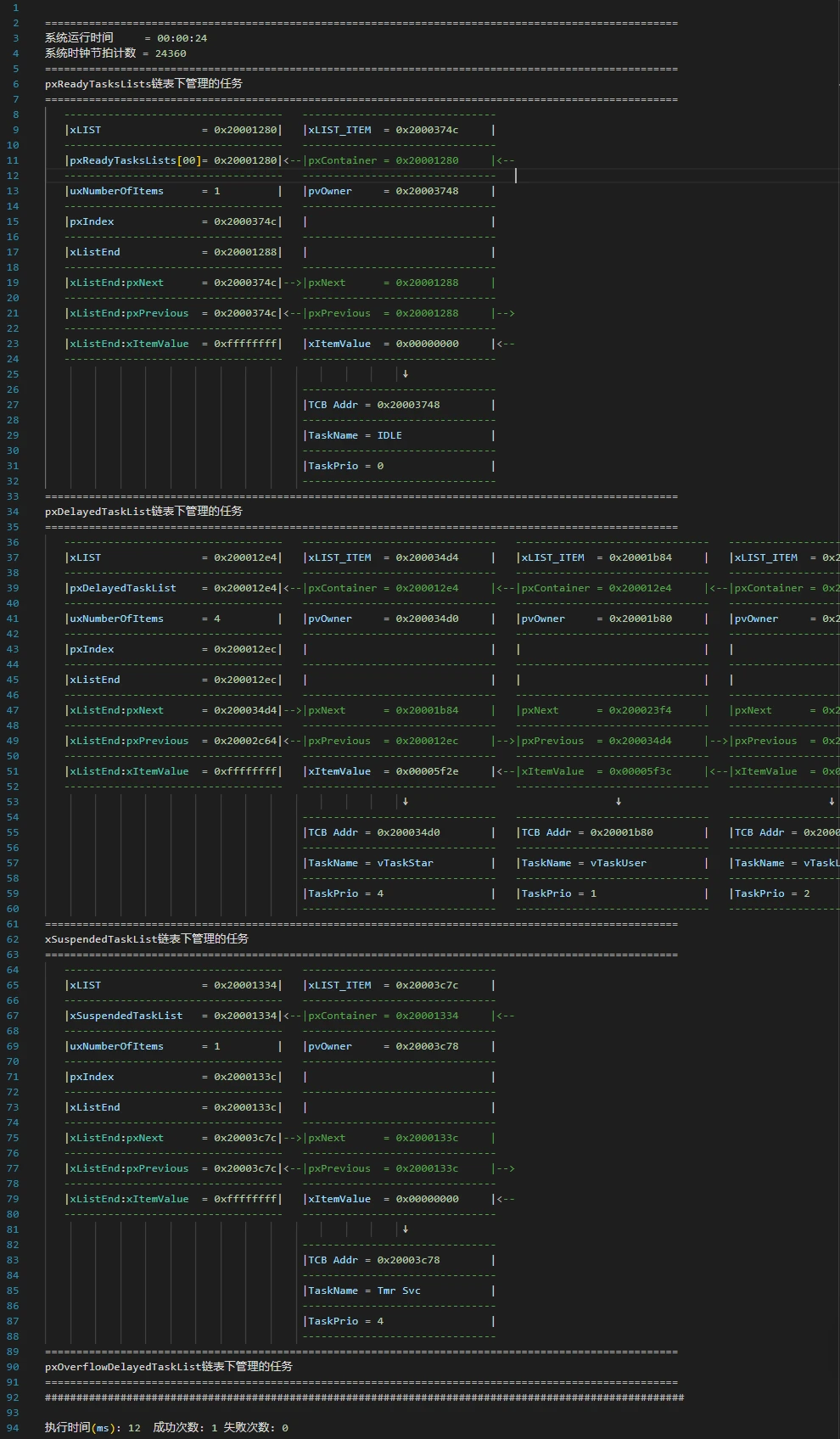The image size is (840, 1439).
Task: Click the TaskPrio = 1 entry
Action: tap(558, 893)
